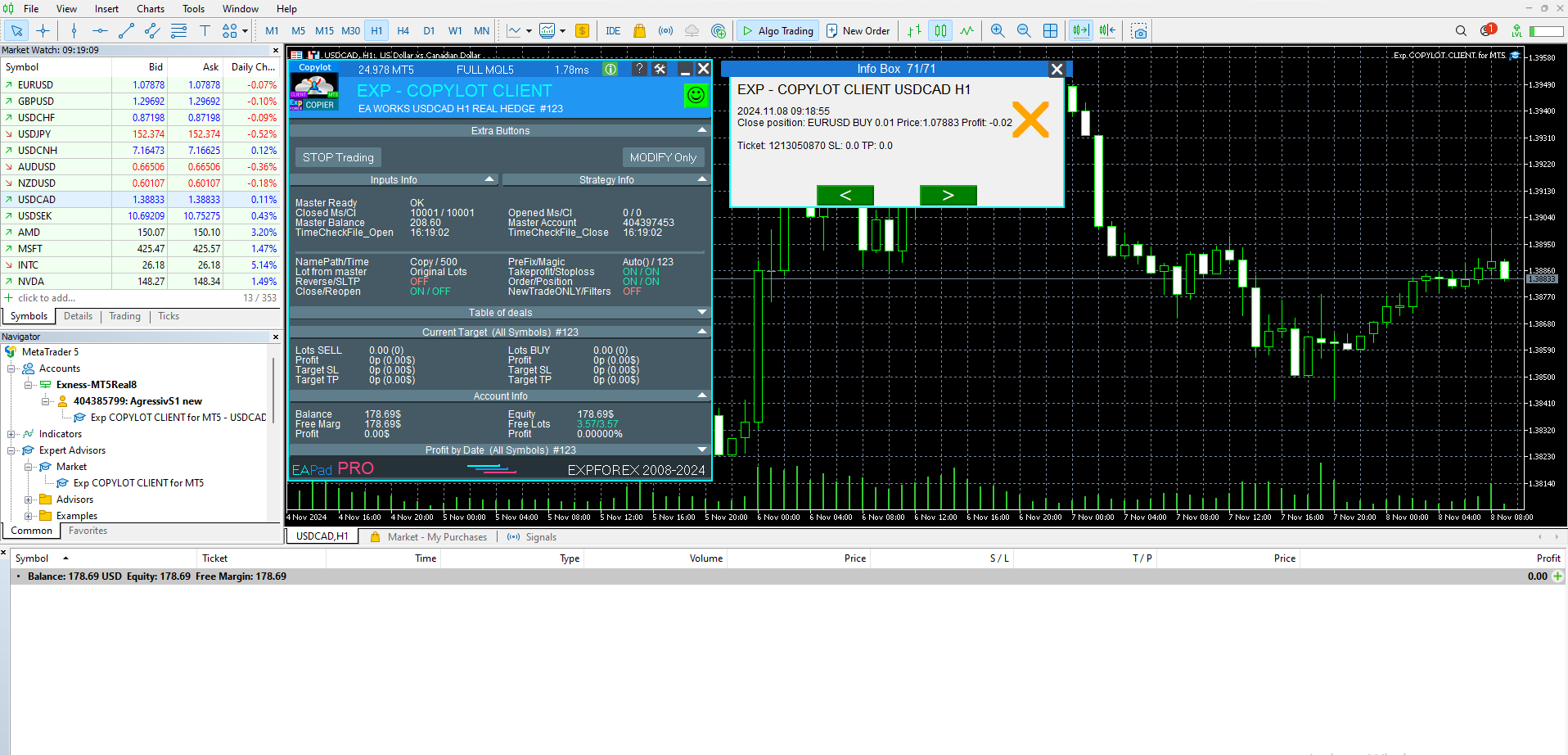
Task: Tile chart windows with grid icon
Action: pos(1051,31)
